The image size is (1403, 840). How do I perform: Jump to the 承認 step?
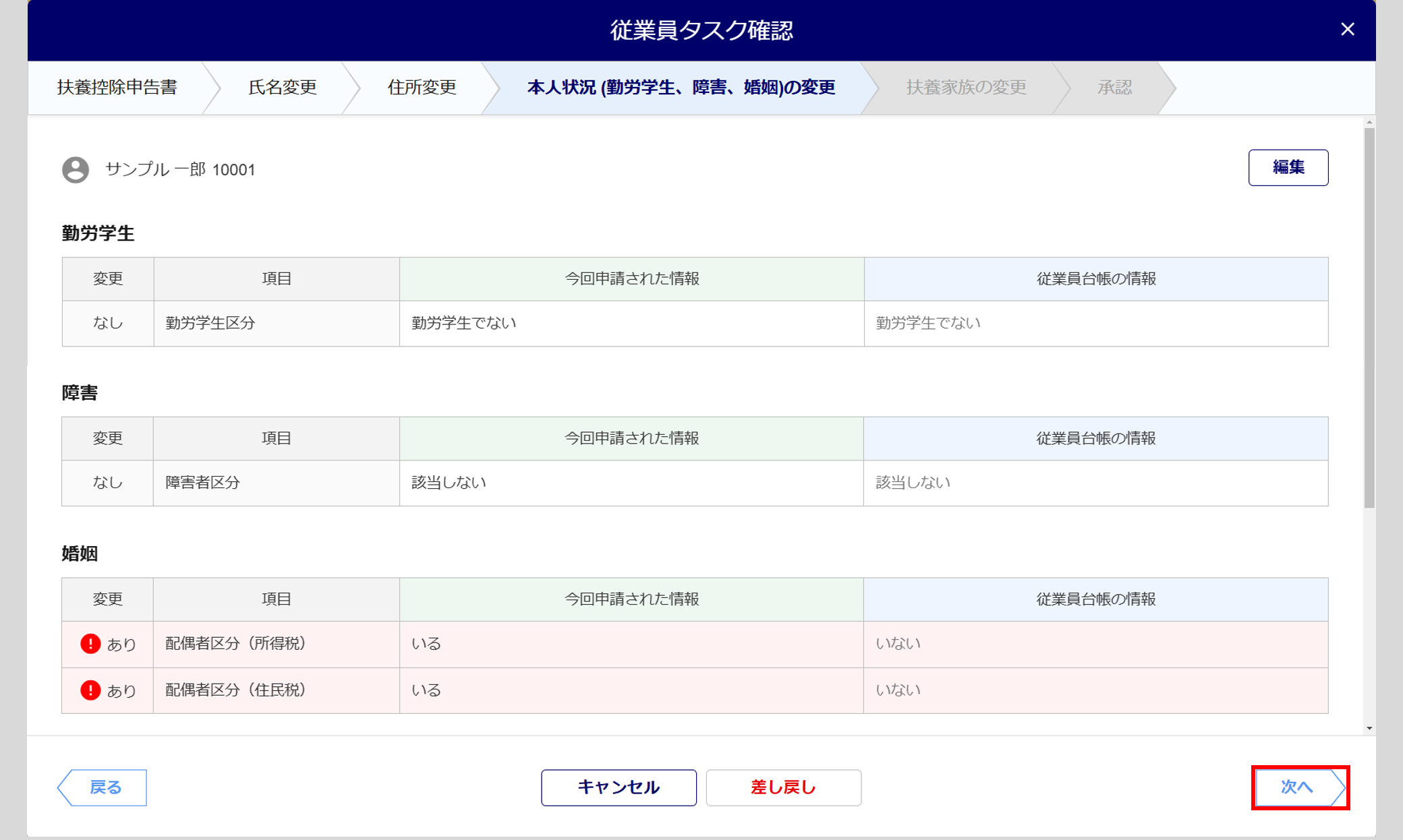pos(1114,88)
